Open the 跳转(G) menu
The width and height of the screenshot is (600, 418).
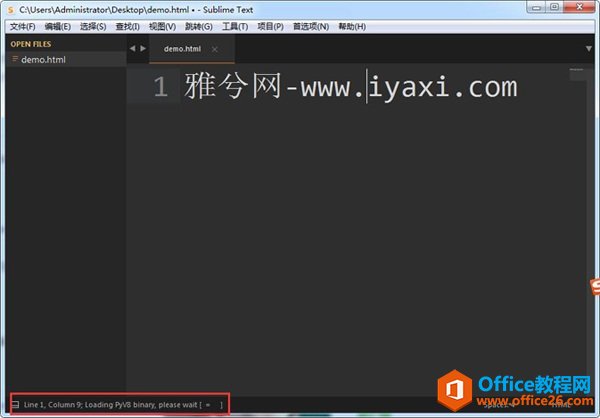click(198, 26)
